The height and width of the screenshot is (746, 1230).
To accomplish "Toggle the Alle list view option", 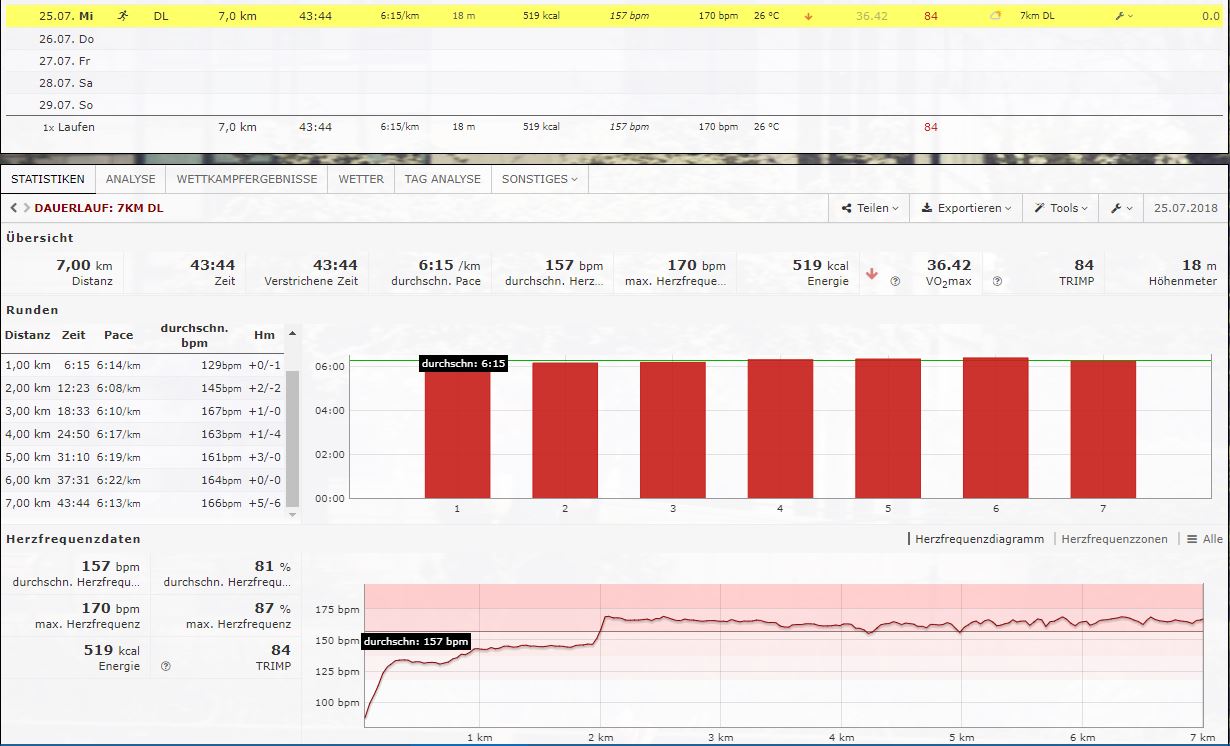I will [x=1204, y=539].
